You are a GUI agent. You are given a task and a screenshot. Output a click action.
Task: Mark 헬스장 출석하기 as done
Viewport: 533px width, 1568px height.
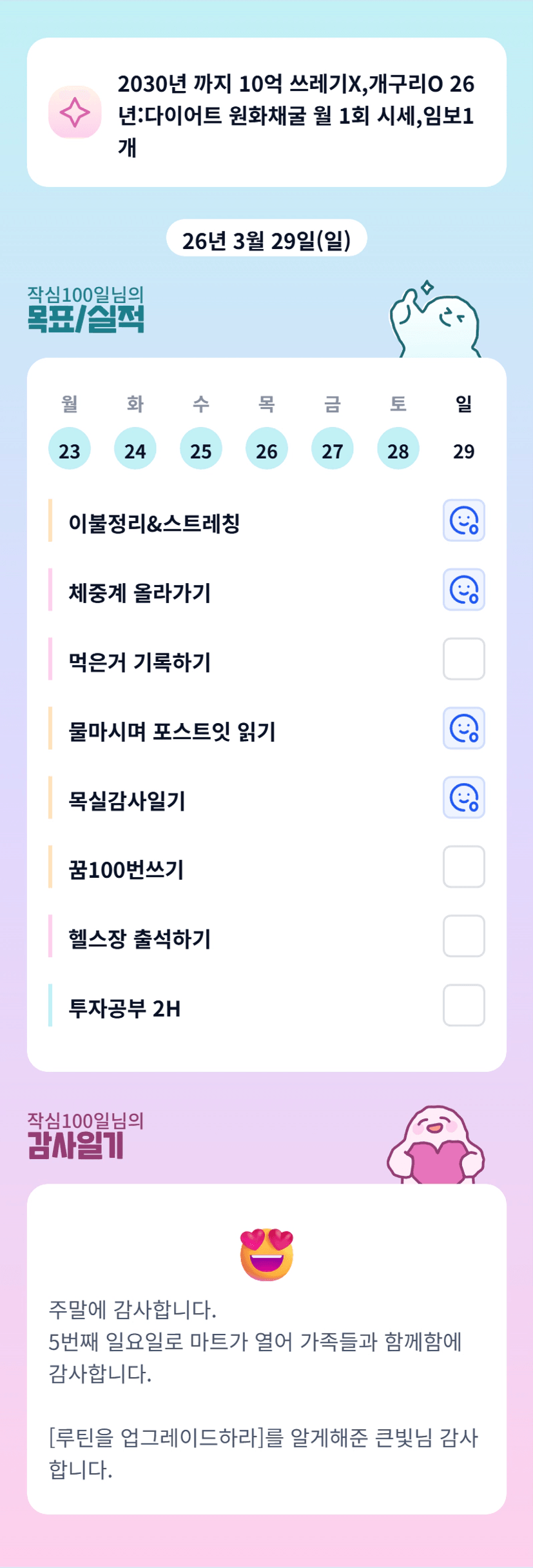[x=463, y=936]
